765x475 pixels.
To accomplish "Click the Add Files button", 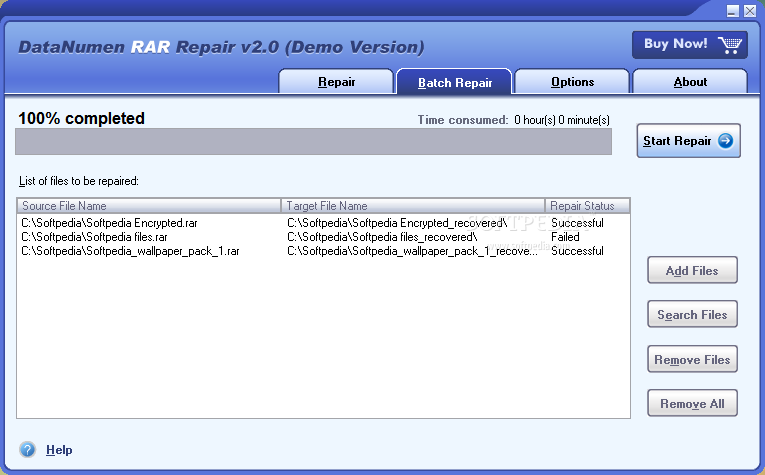I will [692, 270].
